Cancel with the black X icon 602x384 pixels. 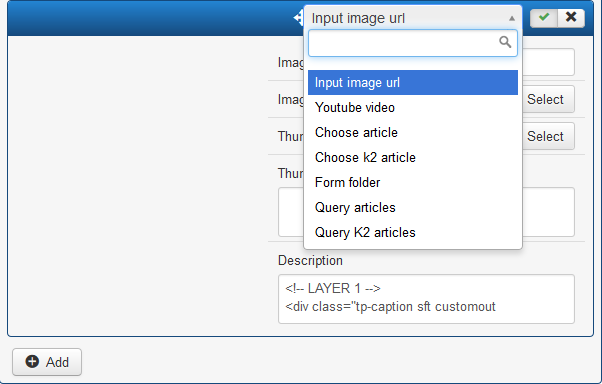click(571, 17)
